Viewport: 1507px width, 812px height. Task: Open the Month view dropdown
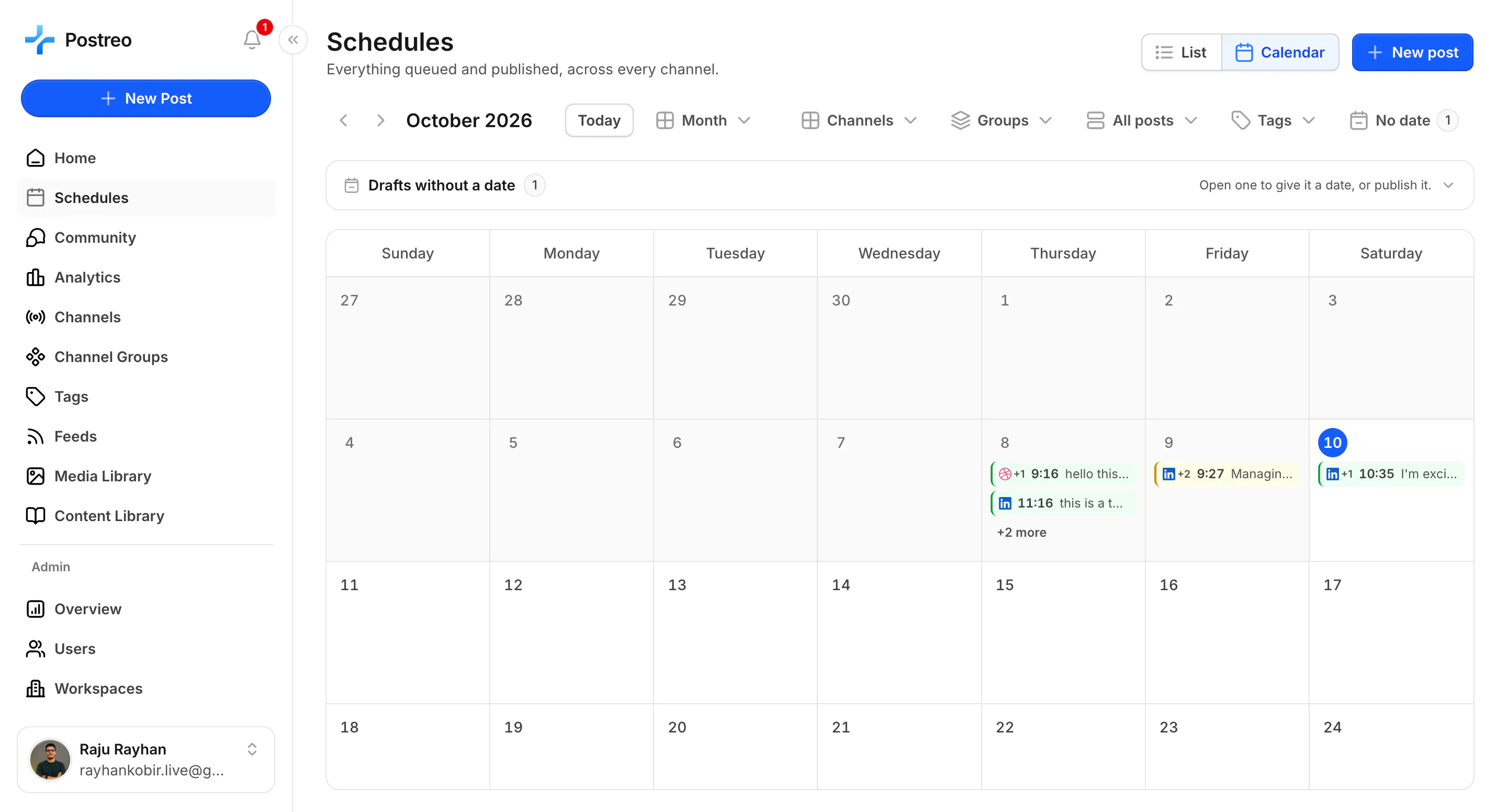point(704,120)
